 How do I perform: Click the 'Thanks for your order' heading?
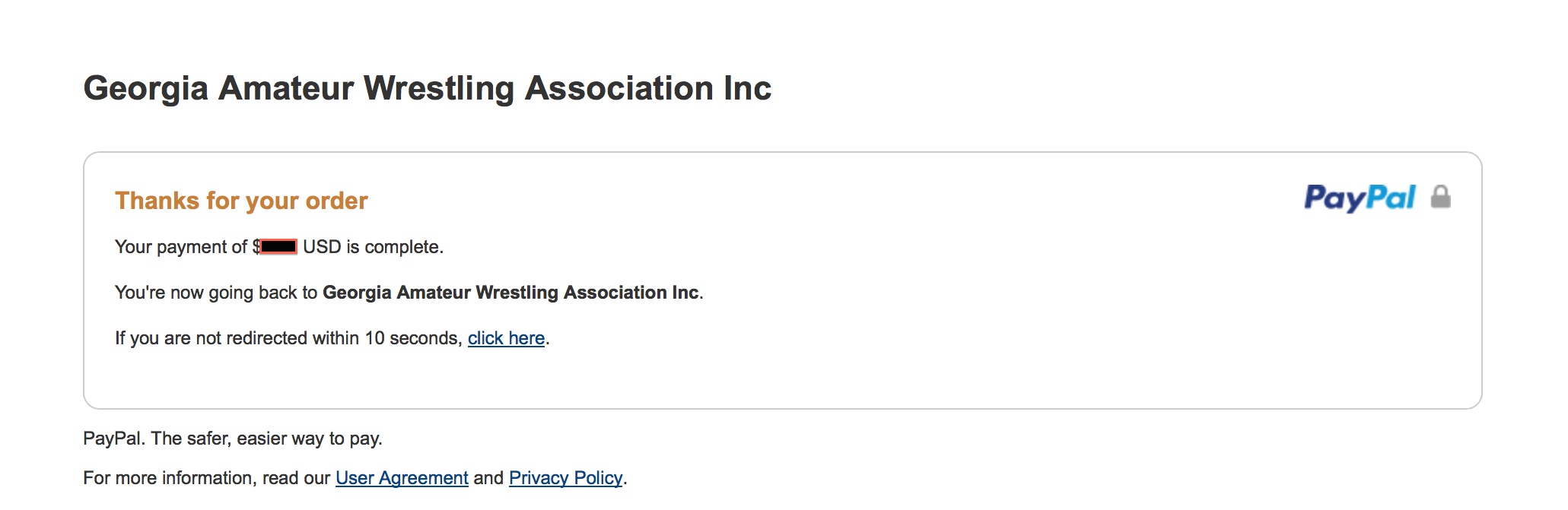(x=241, y=201)
